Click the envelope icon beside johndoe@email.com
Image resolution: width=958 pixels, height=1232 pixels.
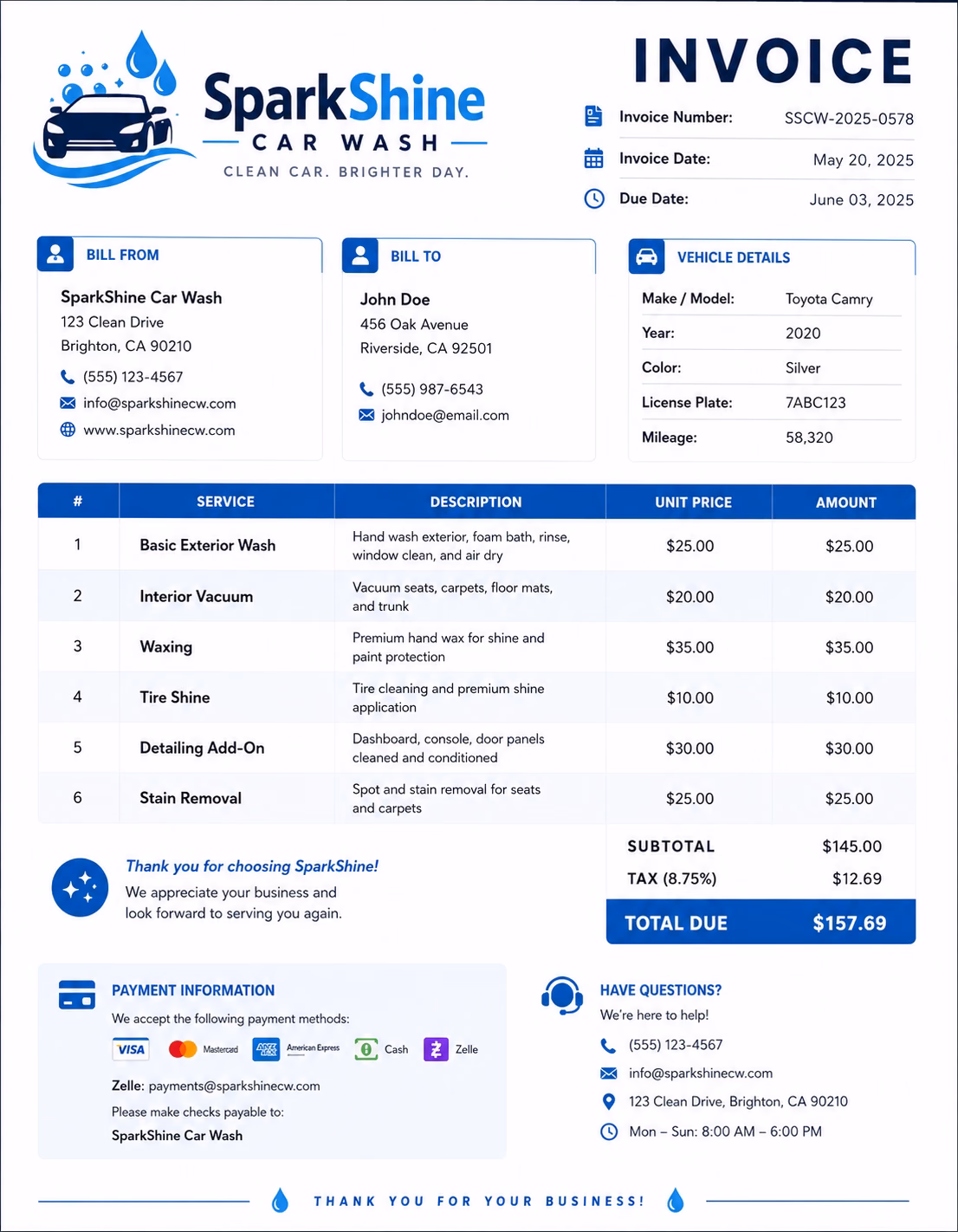tap(366, 415)
